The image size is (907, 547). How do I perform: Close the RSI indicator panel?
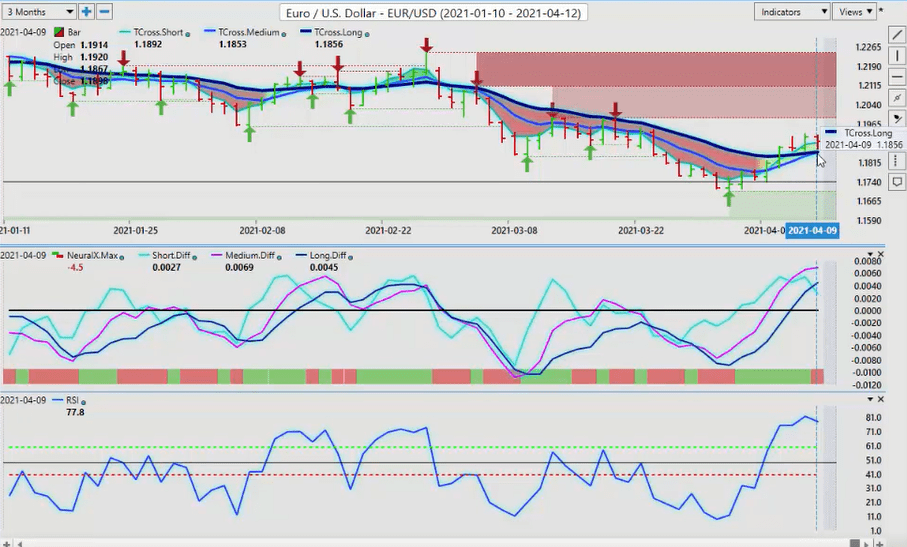[881, 400]
